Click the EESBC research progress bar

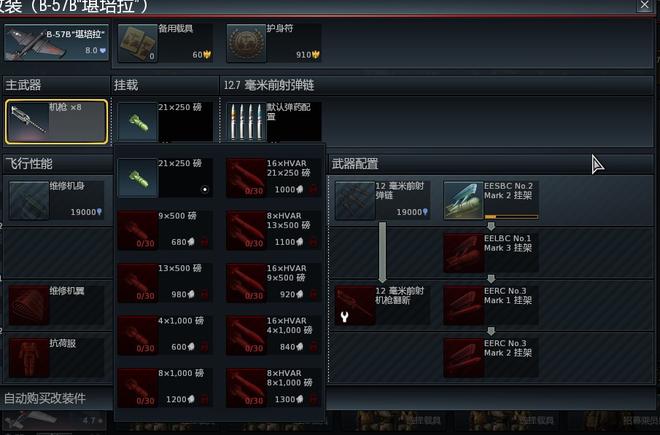tap(511, 217)
